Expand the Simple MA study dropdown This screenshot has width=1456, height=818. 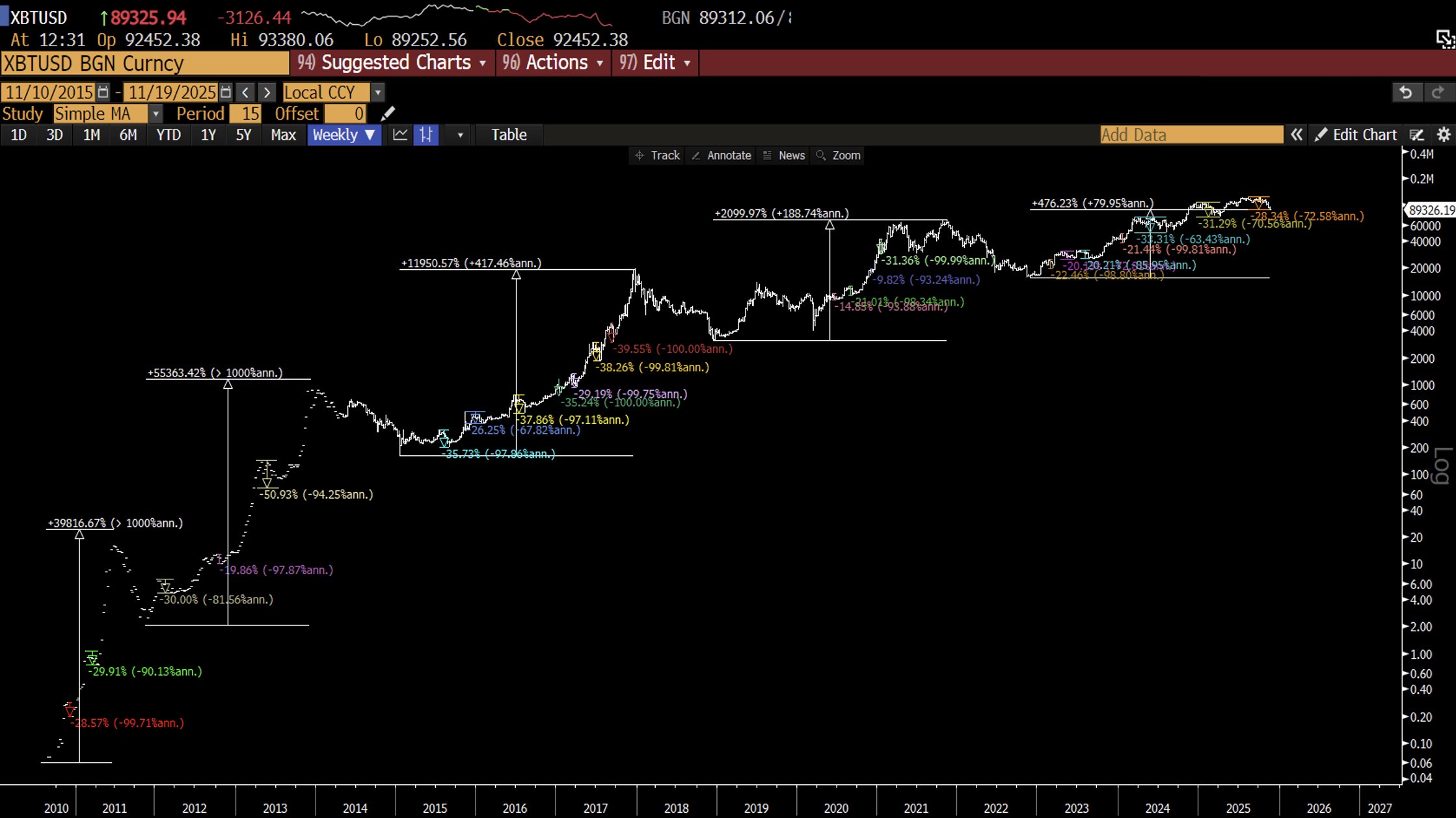click(155, 114)
